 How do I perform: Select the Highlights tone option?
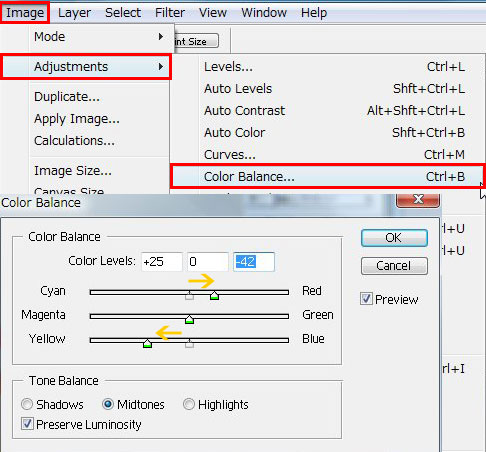click(x=189, y=404)
